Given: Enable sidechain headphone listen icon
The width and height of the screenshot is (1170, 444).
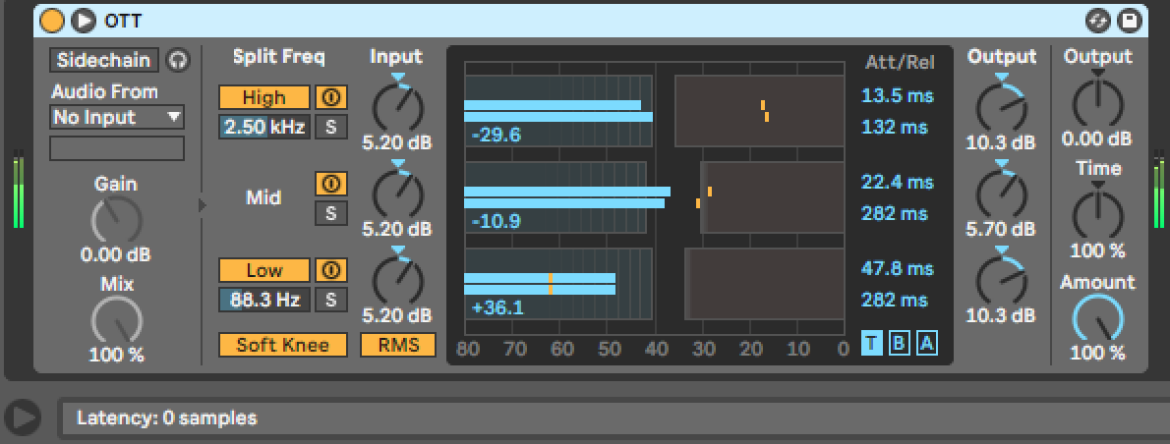Looking at the screenshot, I should (x=177, y=60).
